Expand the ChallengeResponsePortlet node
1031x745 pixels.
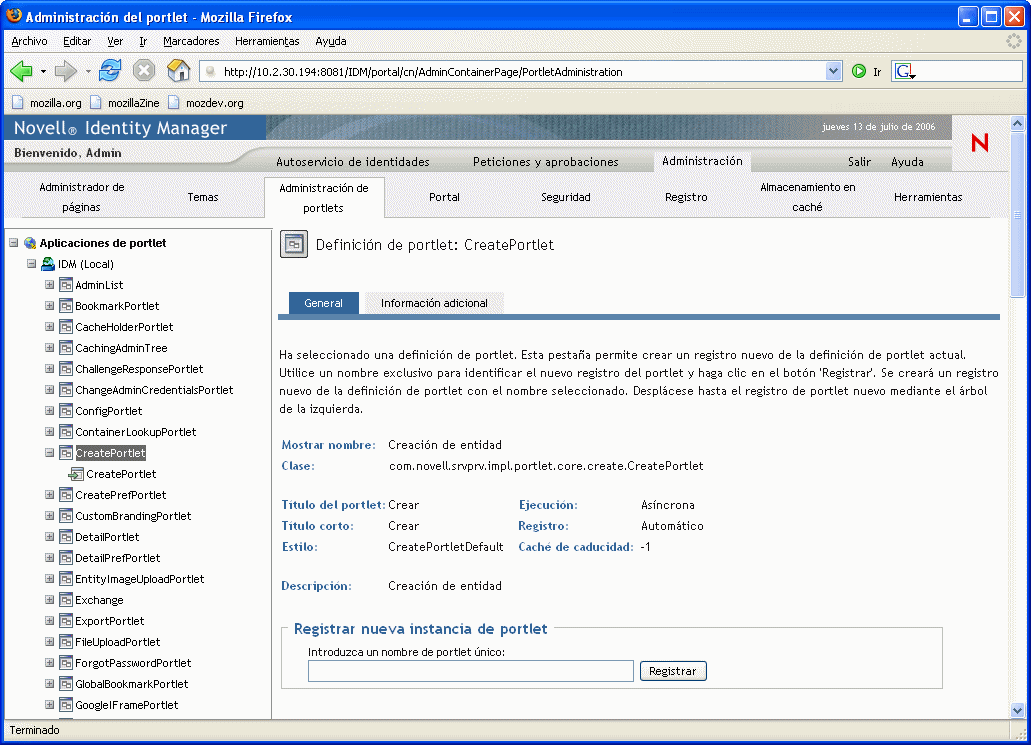click(x=49, y=369)
